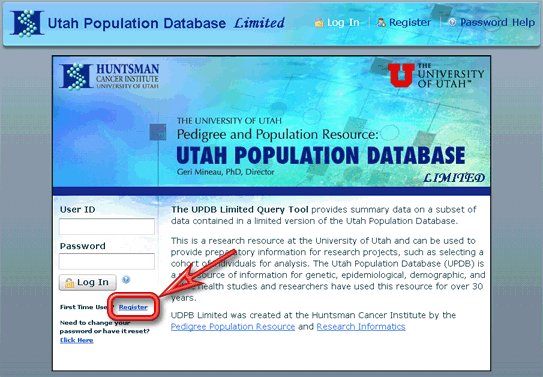Click the person icon beside top Register

click(381, 23)
